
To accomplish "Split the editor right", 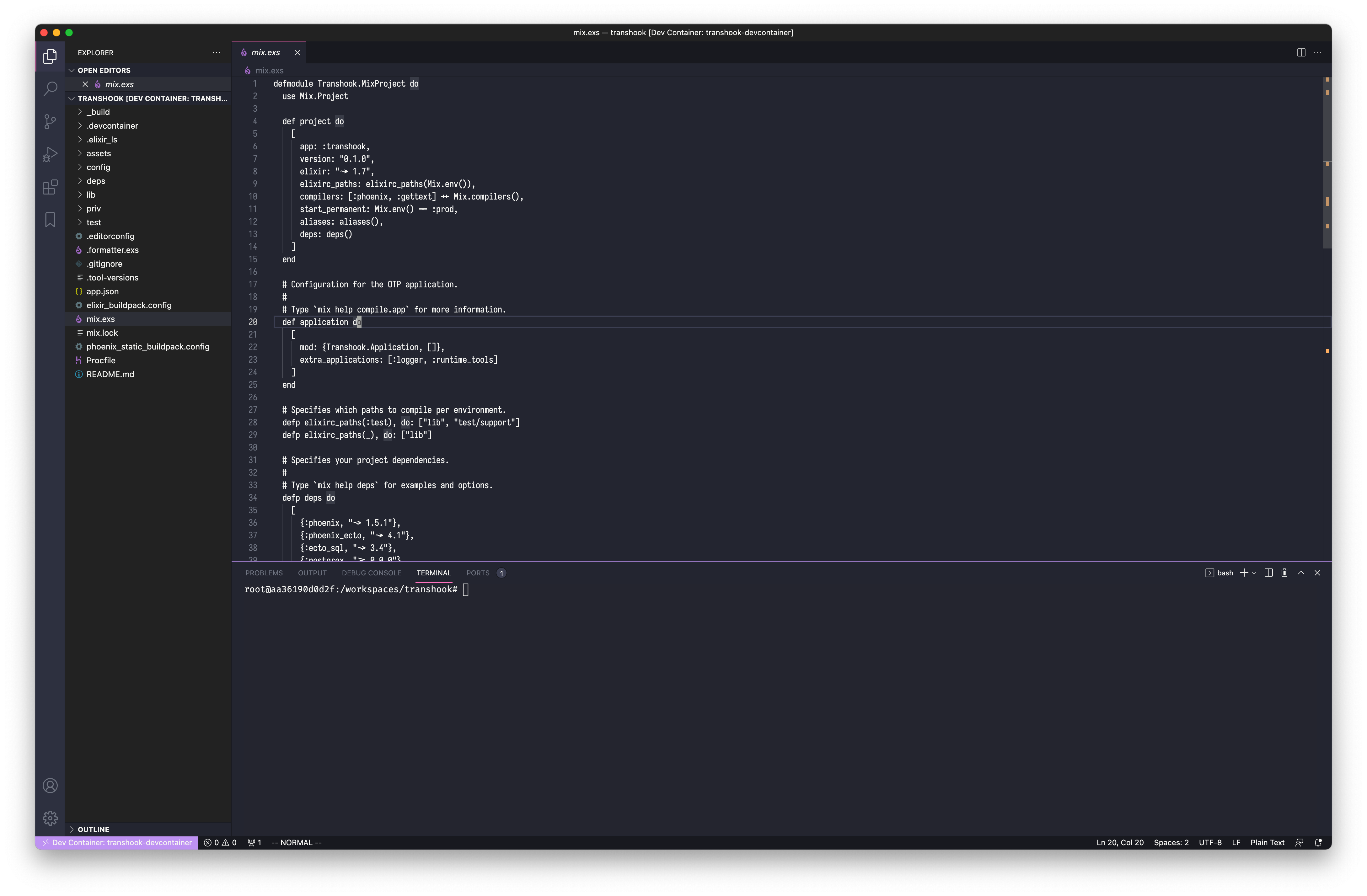I will pyautogui.click(x=1301, y=53).
